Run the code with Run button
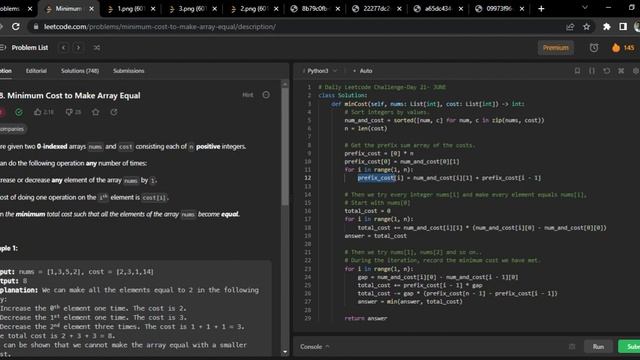The image size is (640, 360). 598,347
